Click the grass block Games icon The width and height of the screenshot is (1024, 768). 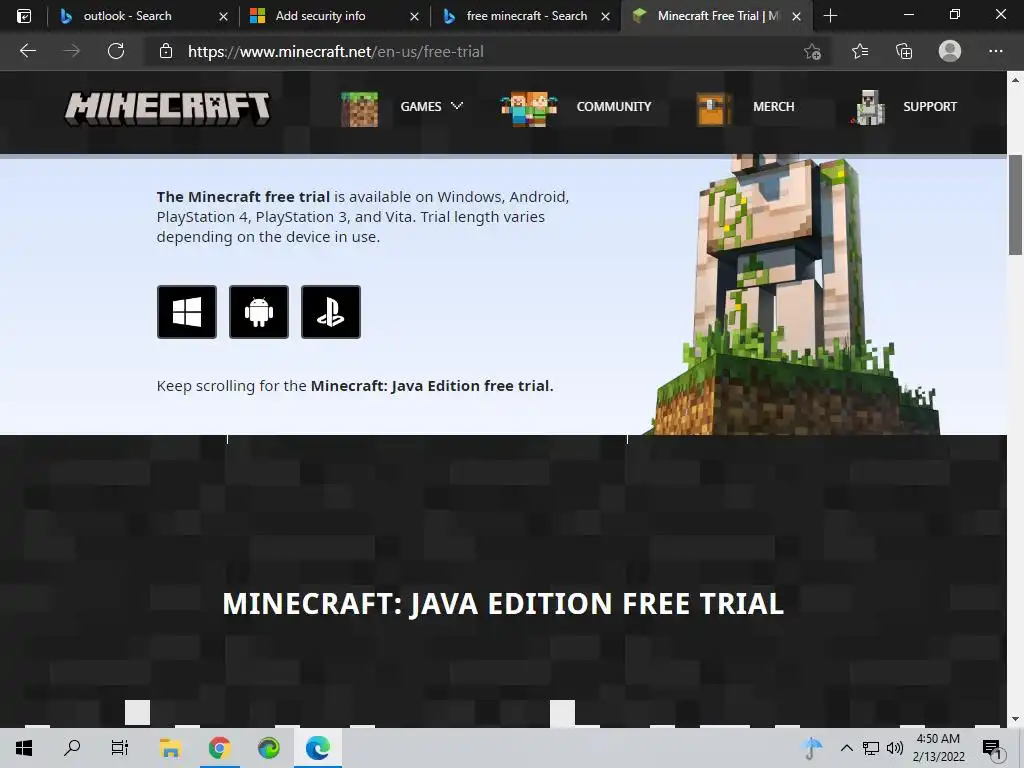pyautogui.click(x=359, y=109)
